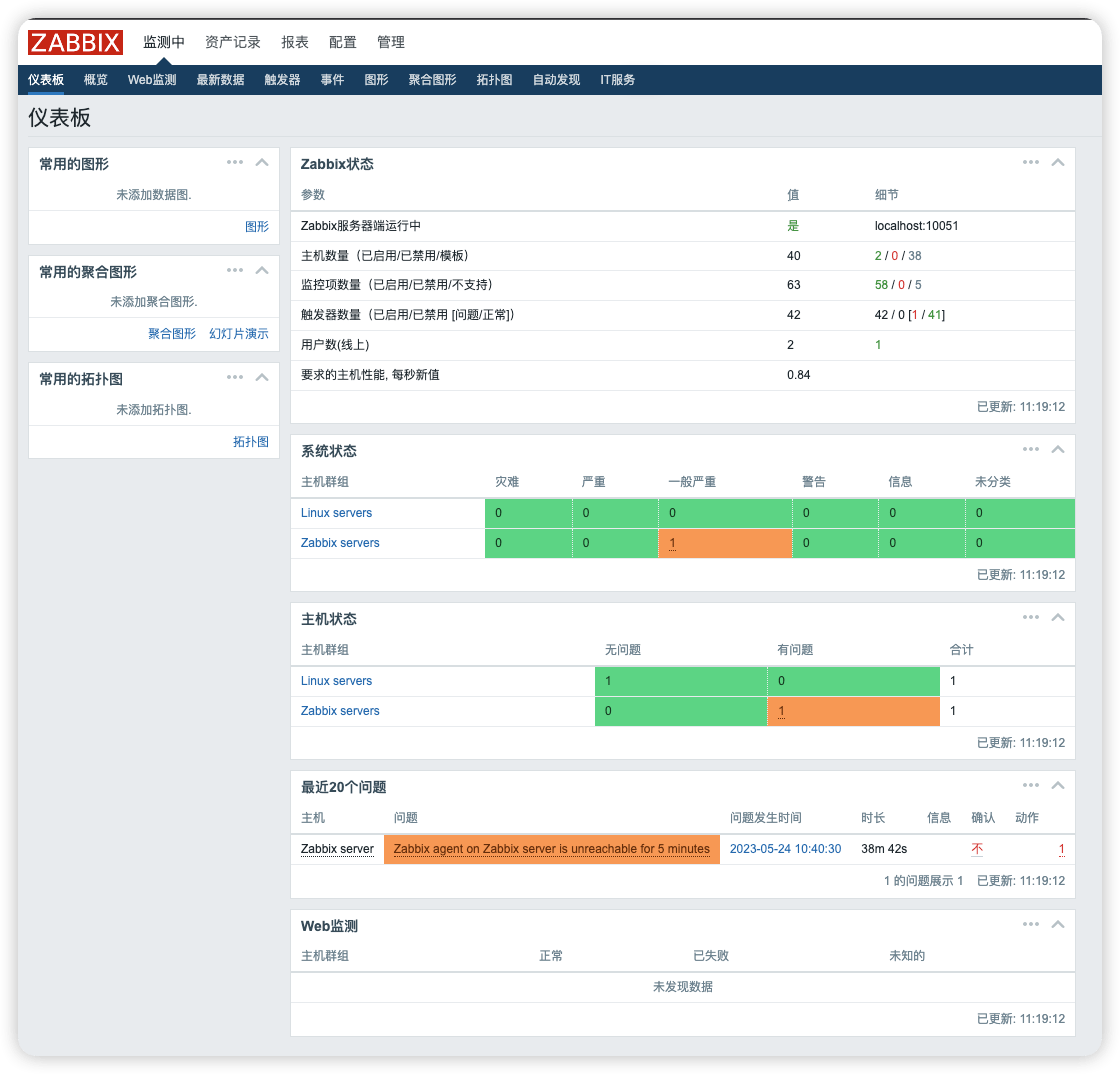Open the 图形 submenu tab
This screenshot has height=1074, width=1120.
coord(376,80)
